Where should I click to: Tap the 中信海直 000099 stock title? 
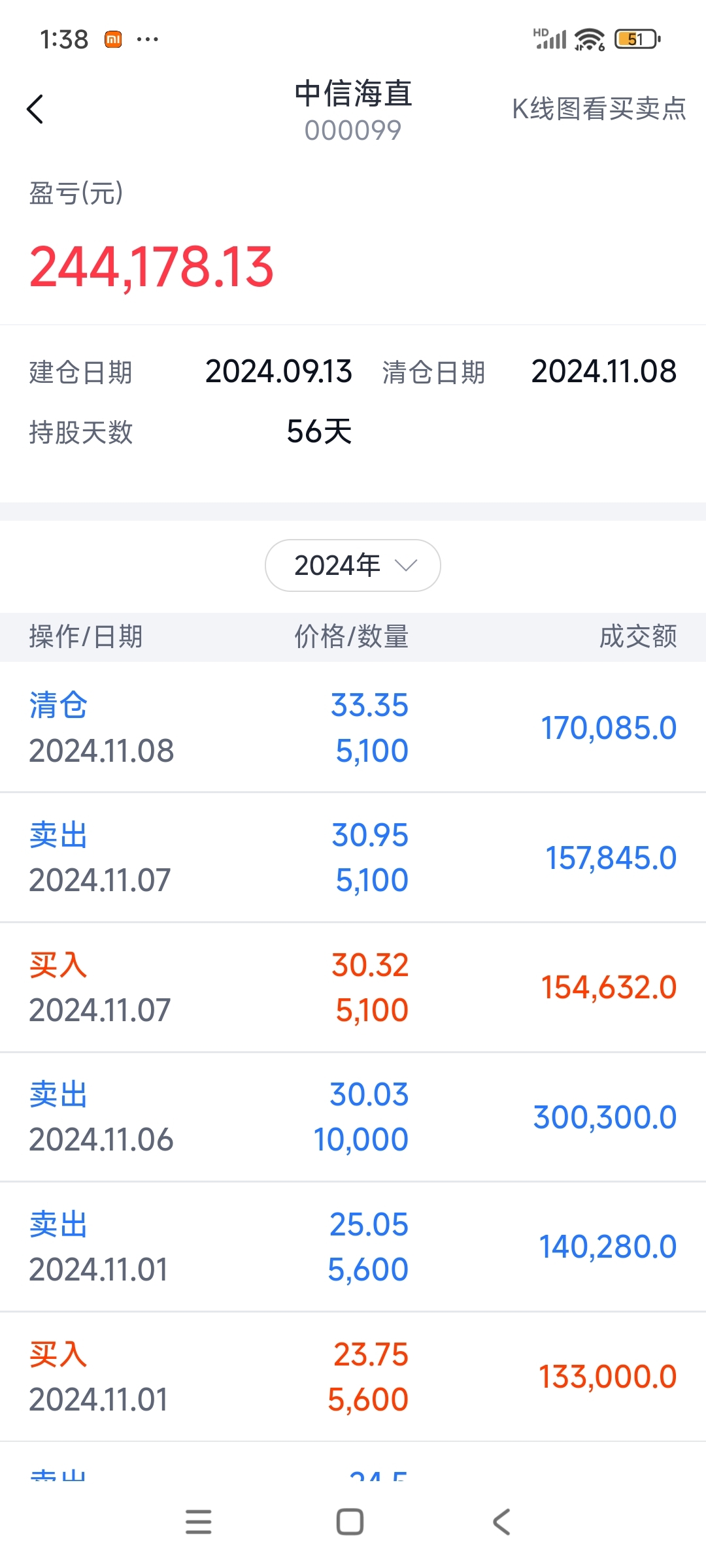tap(353, 110)
